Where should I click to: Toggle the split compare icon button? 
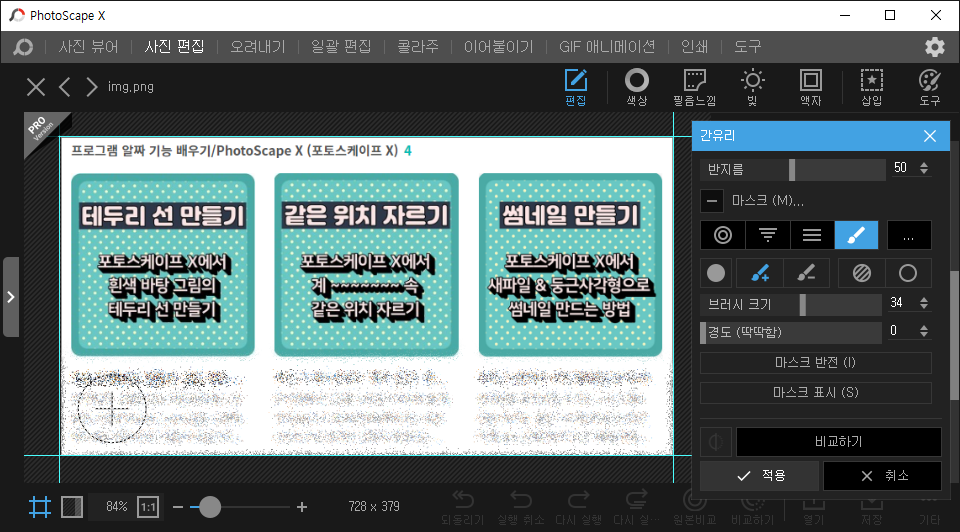[x=716, y=441]
